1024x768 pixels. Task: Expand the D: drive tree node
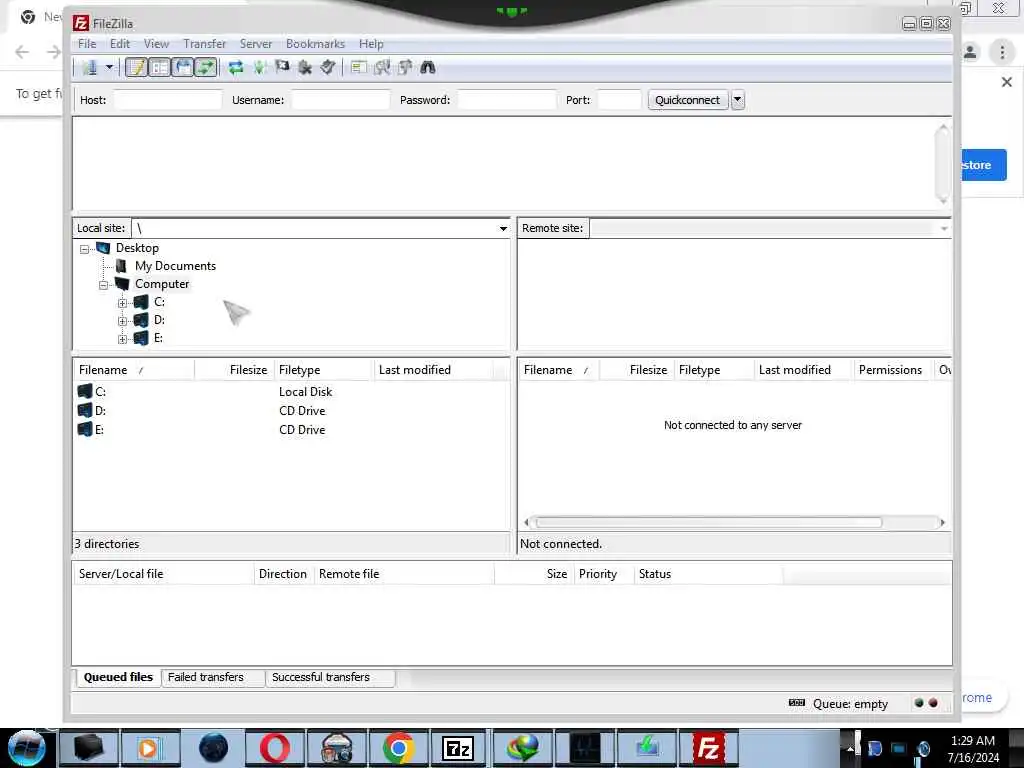pos(122,321)
